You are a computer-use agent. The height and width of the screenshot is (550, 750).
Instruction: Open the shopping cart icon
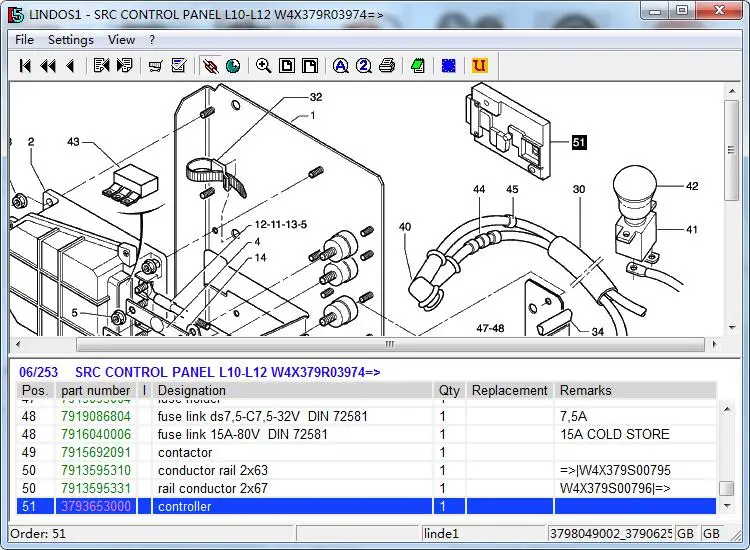(155, 66)
